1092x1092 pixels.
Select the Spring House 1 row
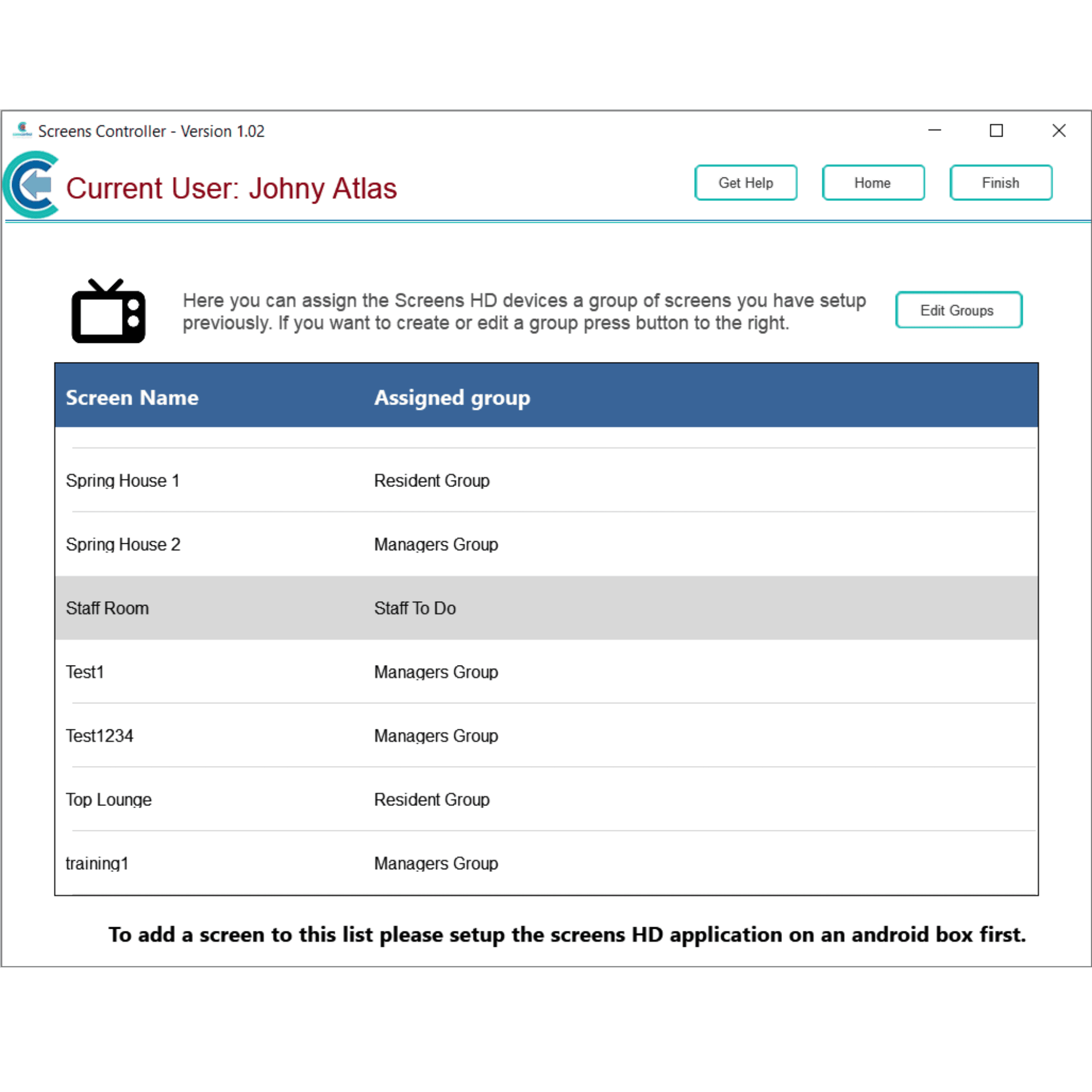pos(123,480)
